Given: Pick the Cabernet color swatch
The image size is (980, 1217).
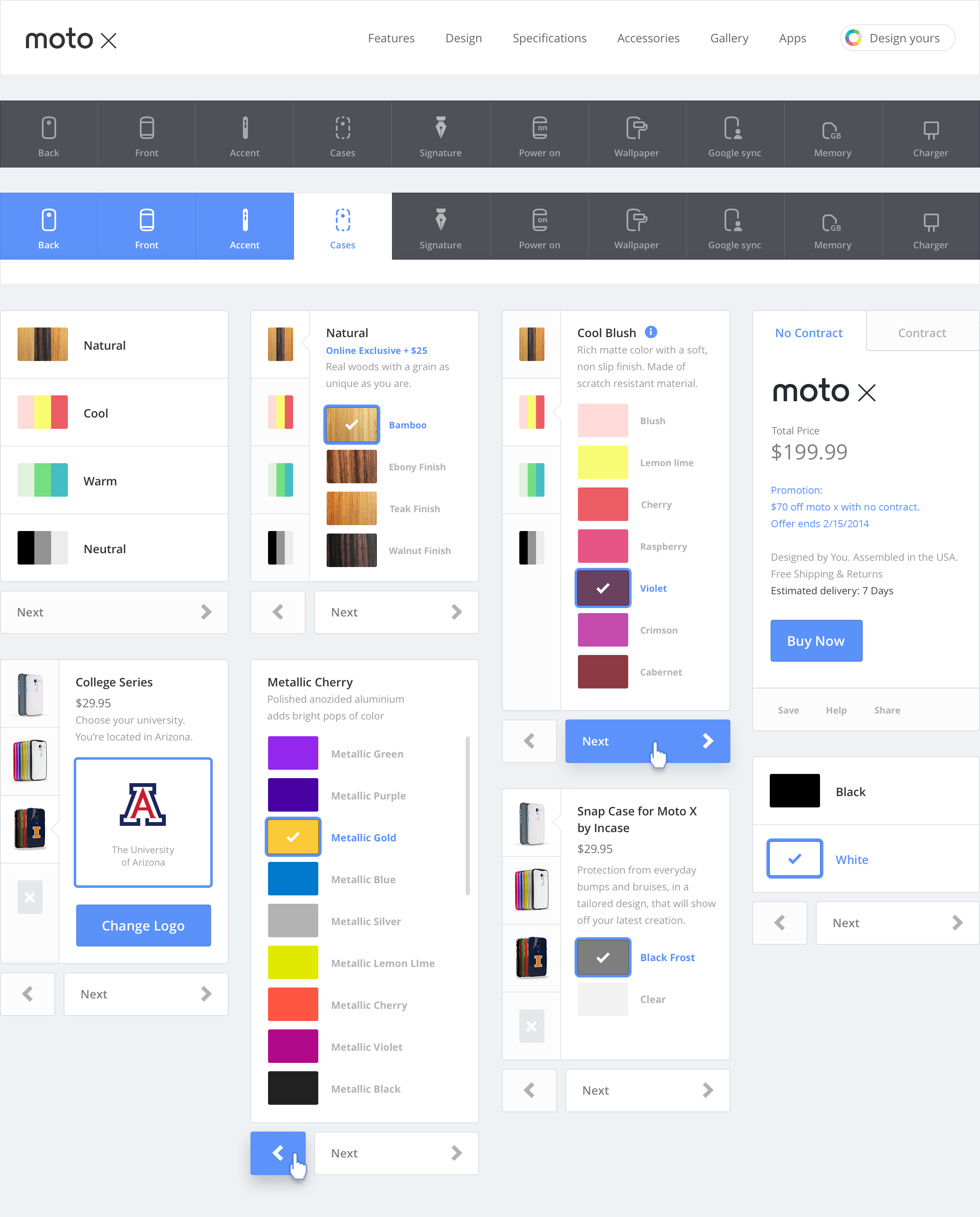Looking at the screenshot, I should (x=603, y=672).
